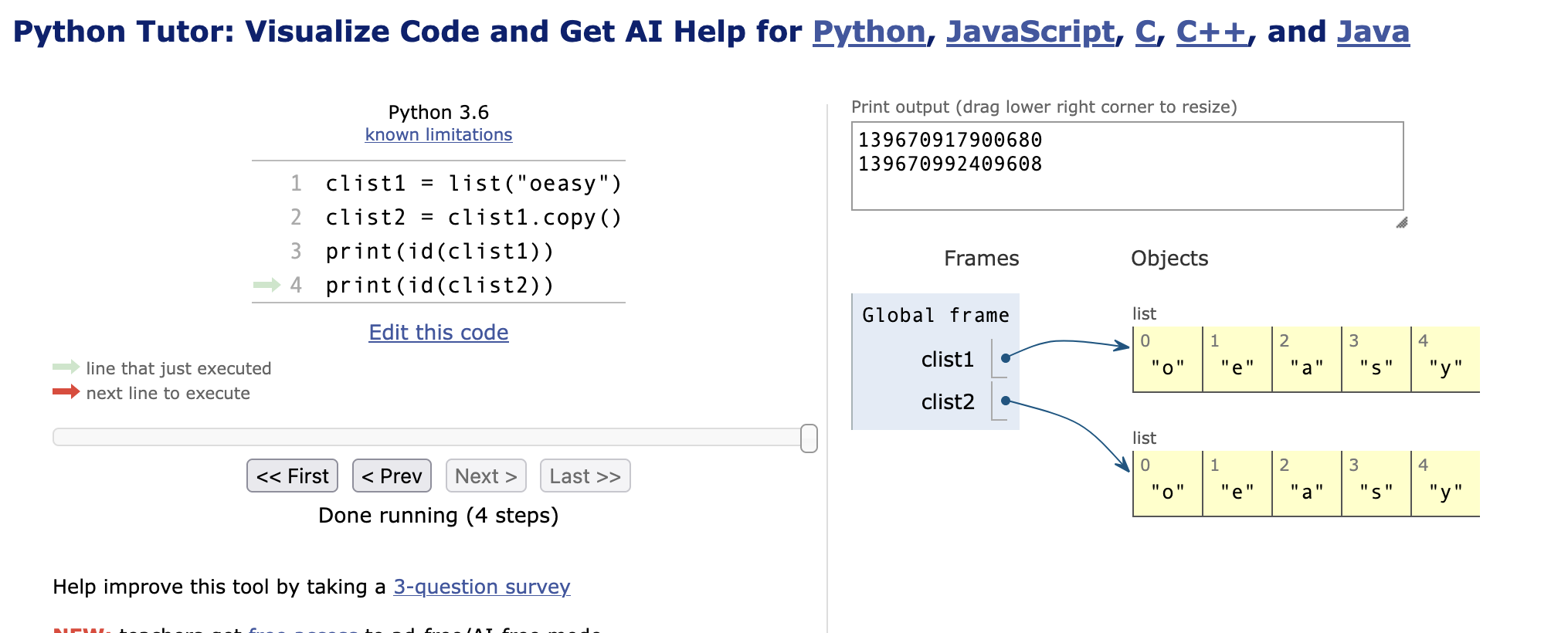Click the clist2 pointer dot in Global frame
Viewport: 1568px width, 633px height.
[x=1005, y=401]
